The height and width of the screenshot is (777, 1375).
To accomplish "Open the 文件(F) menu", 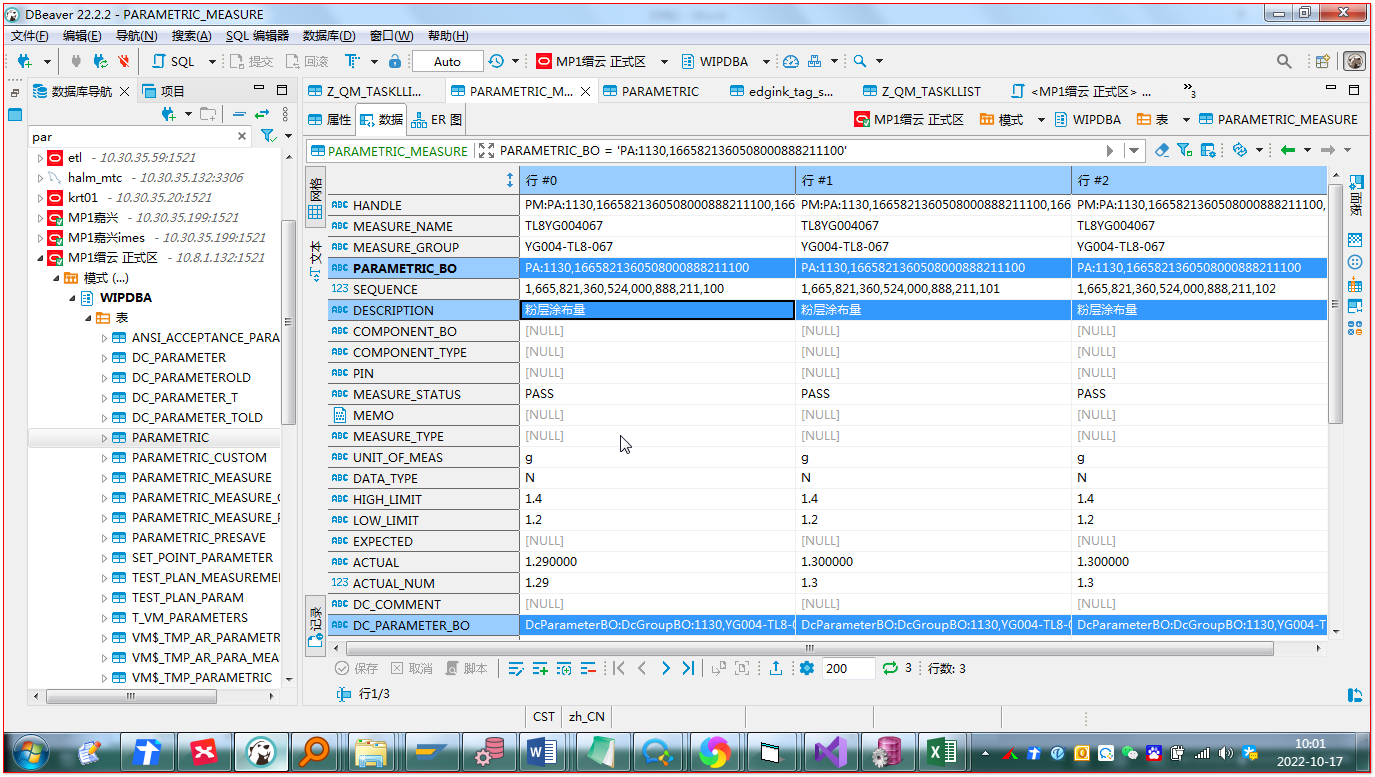I will click(x=30, y=36).
